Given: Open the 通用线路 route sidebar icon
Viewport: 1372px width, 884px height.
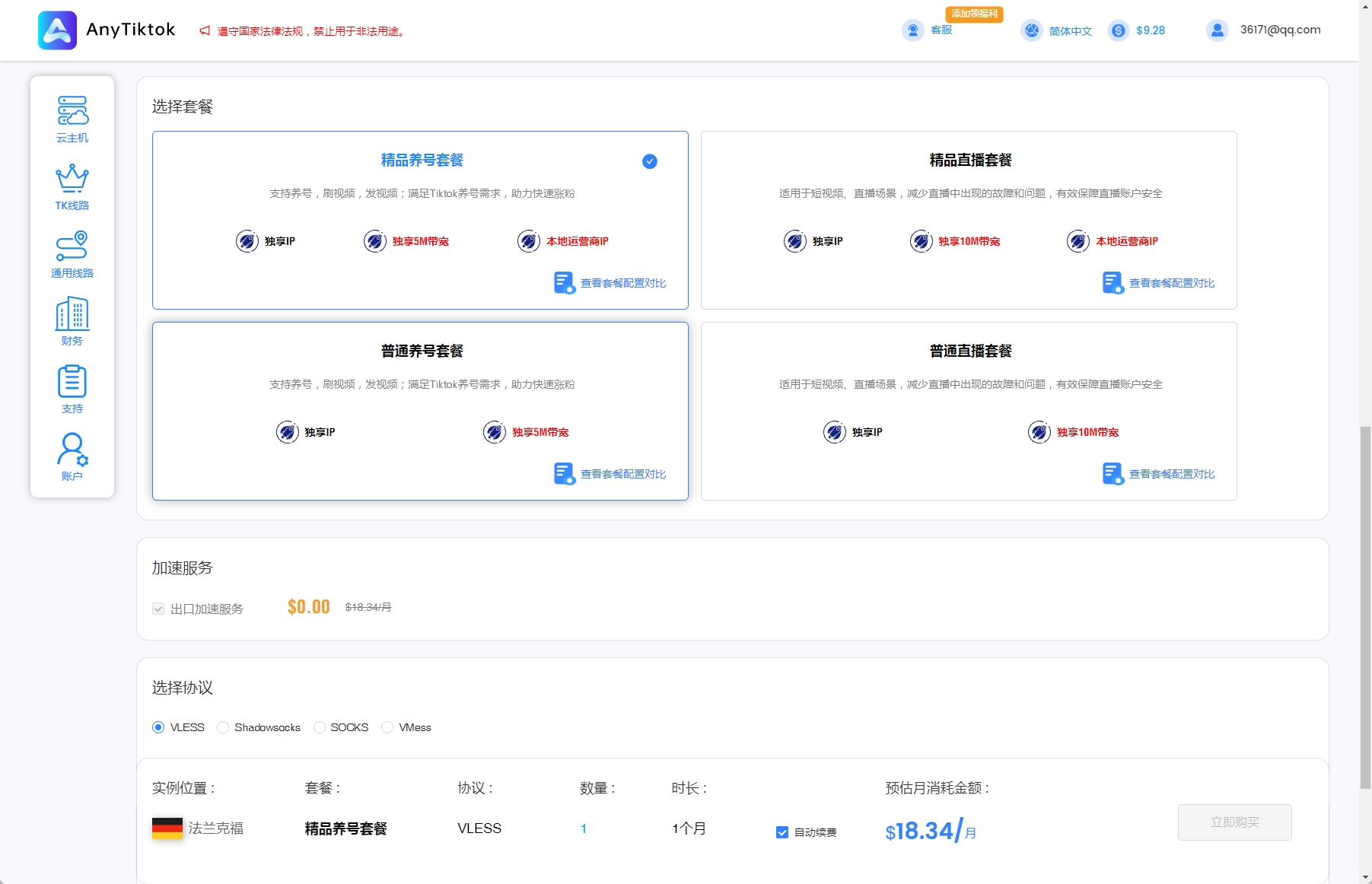Looking at the screenshot, I should point(72,246).
